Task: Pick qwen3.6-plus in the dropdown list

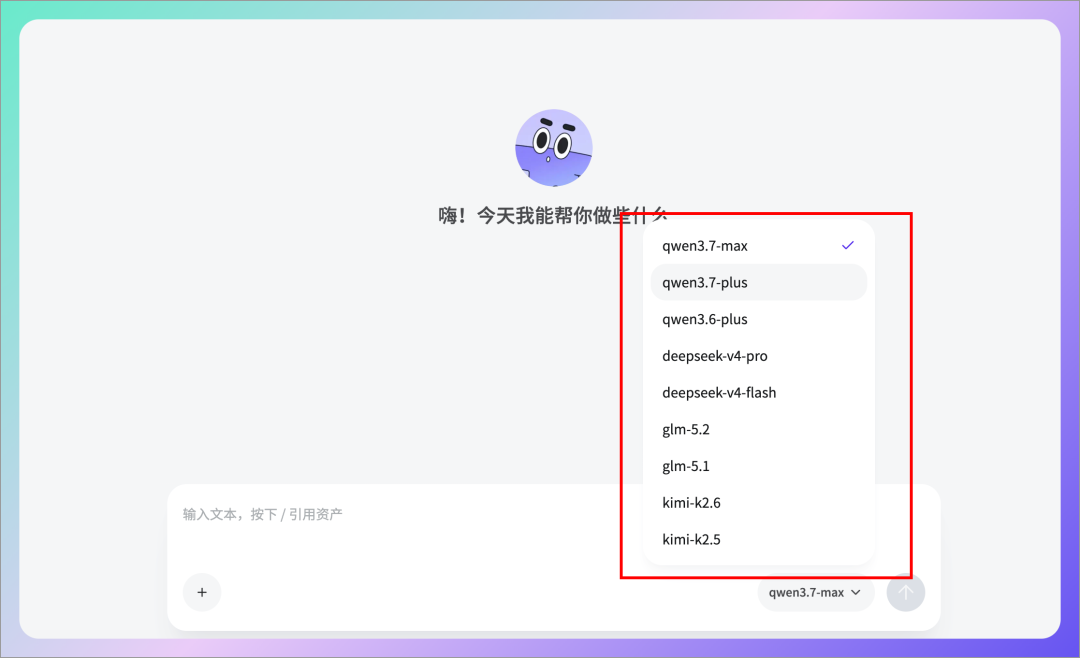Action: 758,319
